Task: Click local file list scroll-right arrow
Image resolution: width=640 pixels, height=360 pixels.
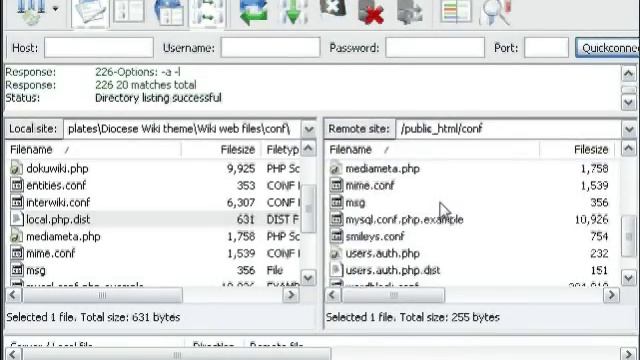Action: [291, 295]
